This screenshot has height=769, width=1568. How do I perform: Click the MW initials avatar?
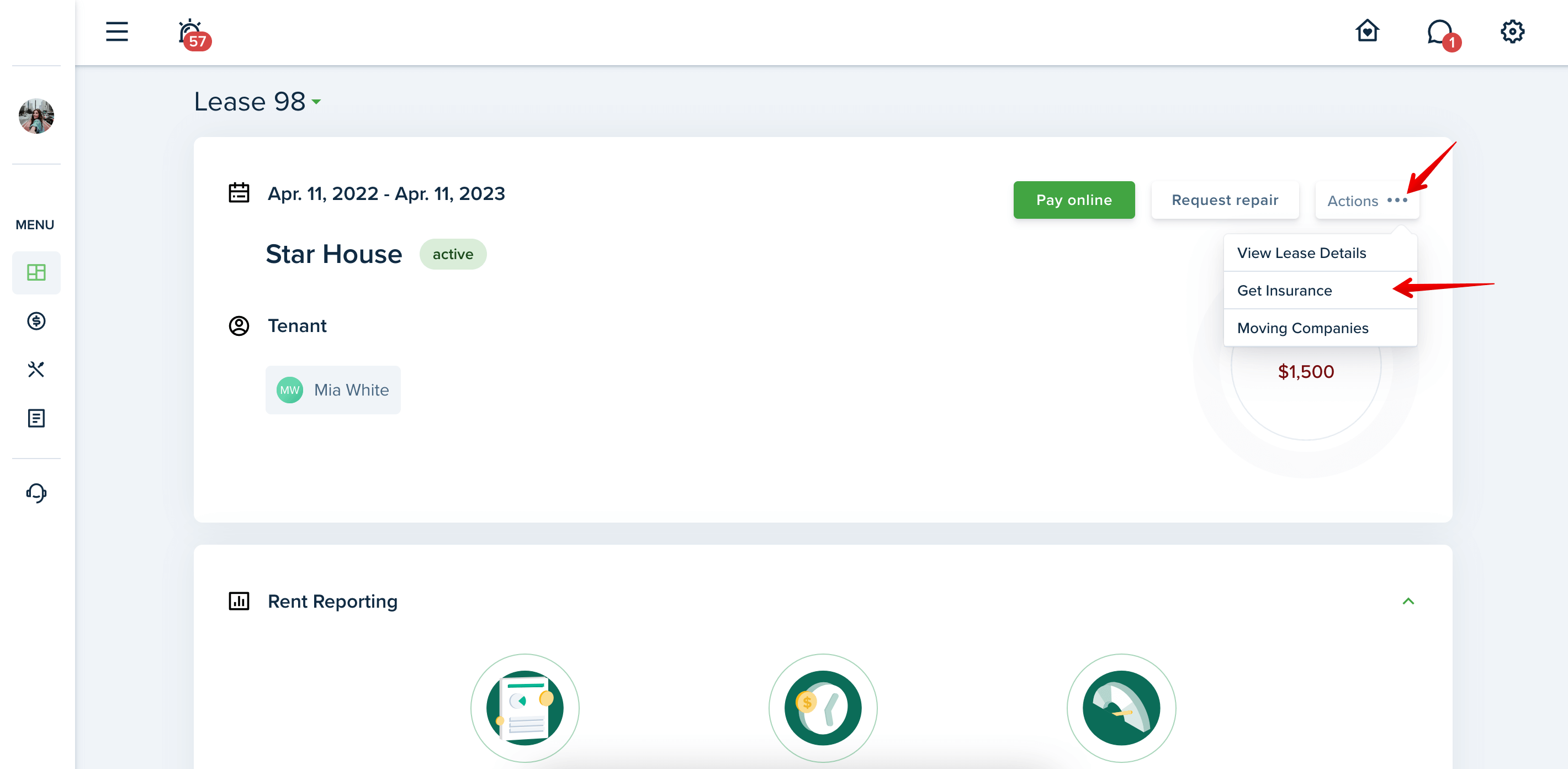coord(290,389)
